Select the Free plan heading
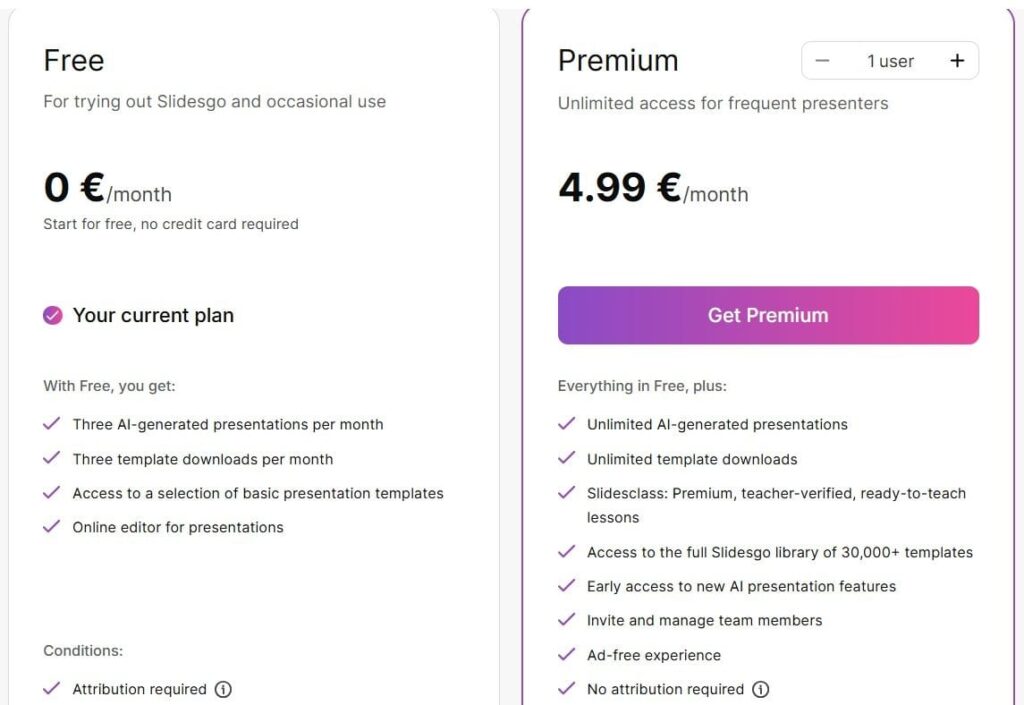The width and height of the screenshot is (1024, 705). point(73,60)
